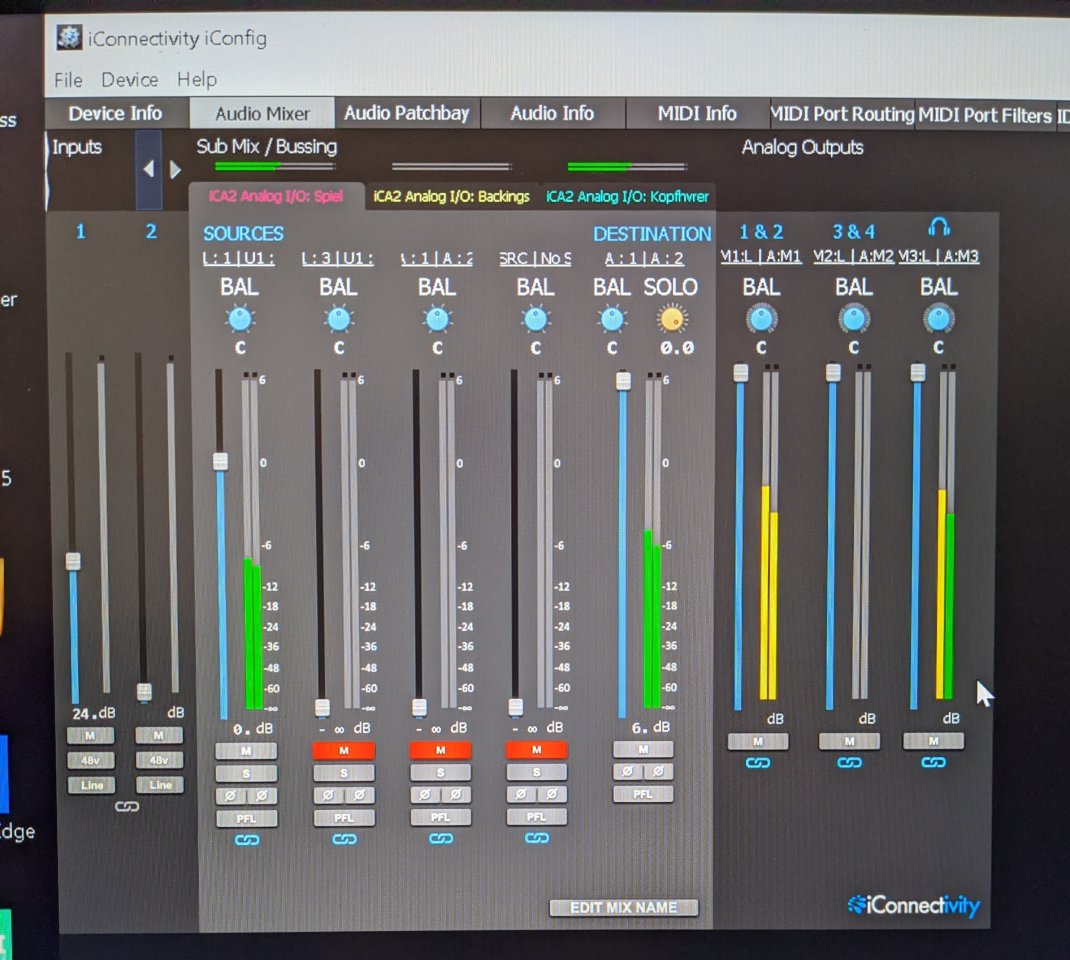Open output selector M2:L|A:M2
Viewport: 1070px width, 960px height.
(853, 256)
